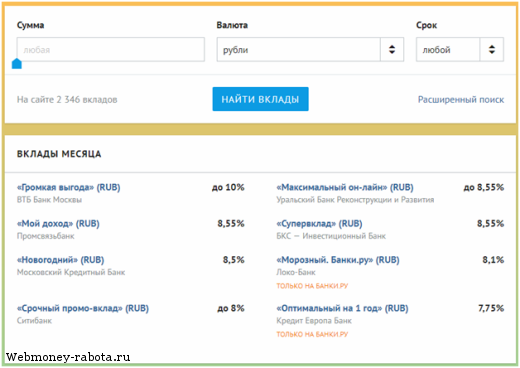
Task: Click the НАЙТИ ВКЛАДЫ button
Action: click(260, 99)
